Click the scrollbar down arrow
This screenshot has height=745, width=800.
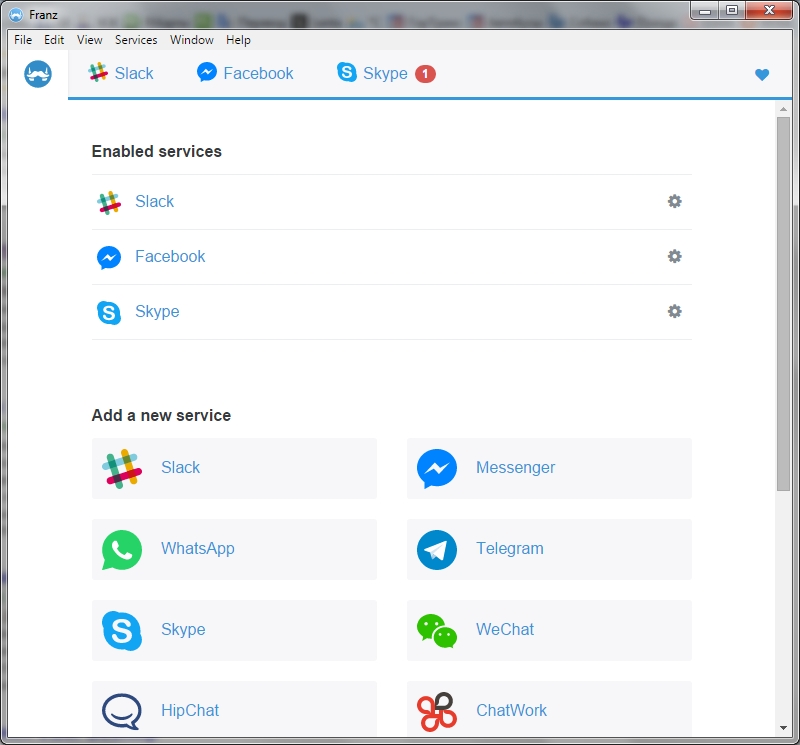point(783,728)
